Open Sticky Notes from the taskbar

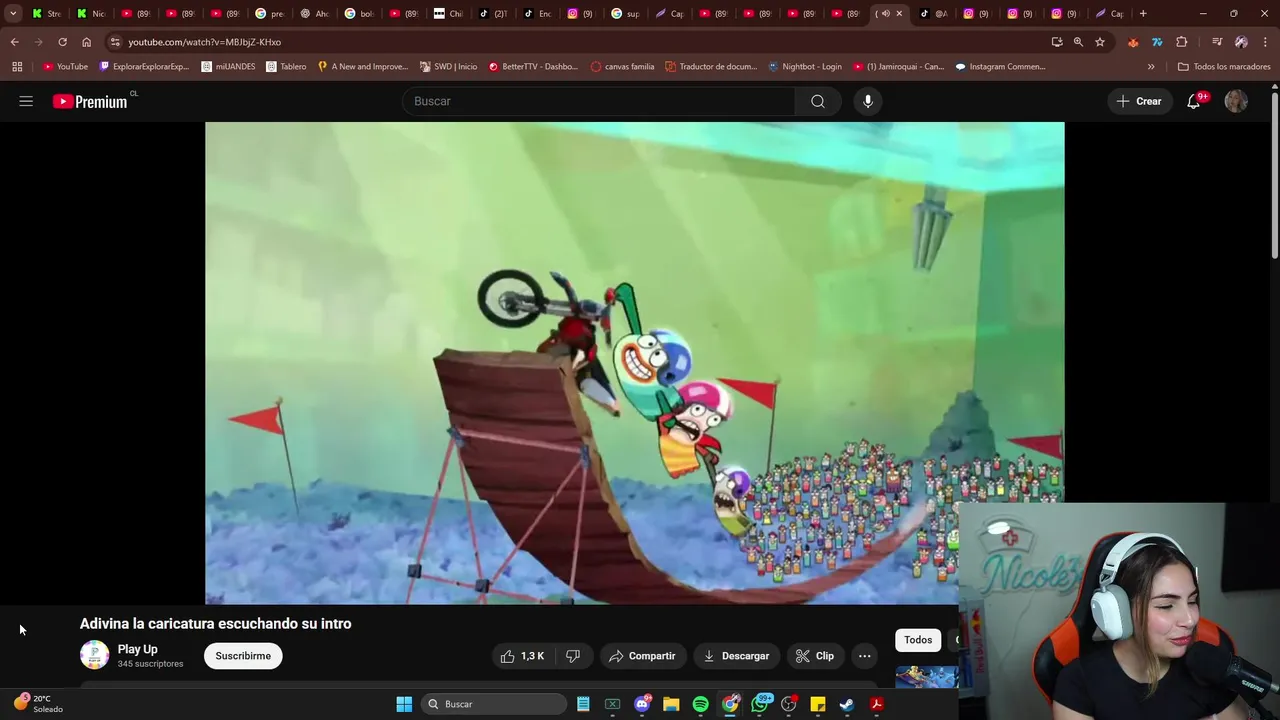click(818, 704)
